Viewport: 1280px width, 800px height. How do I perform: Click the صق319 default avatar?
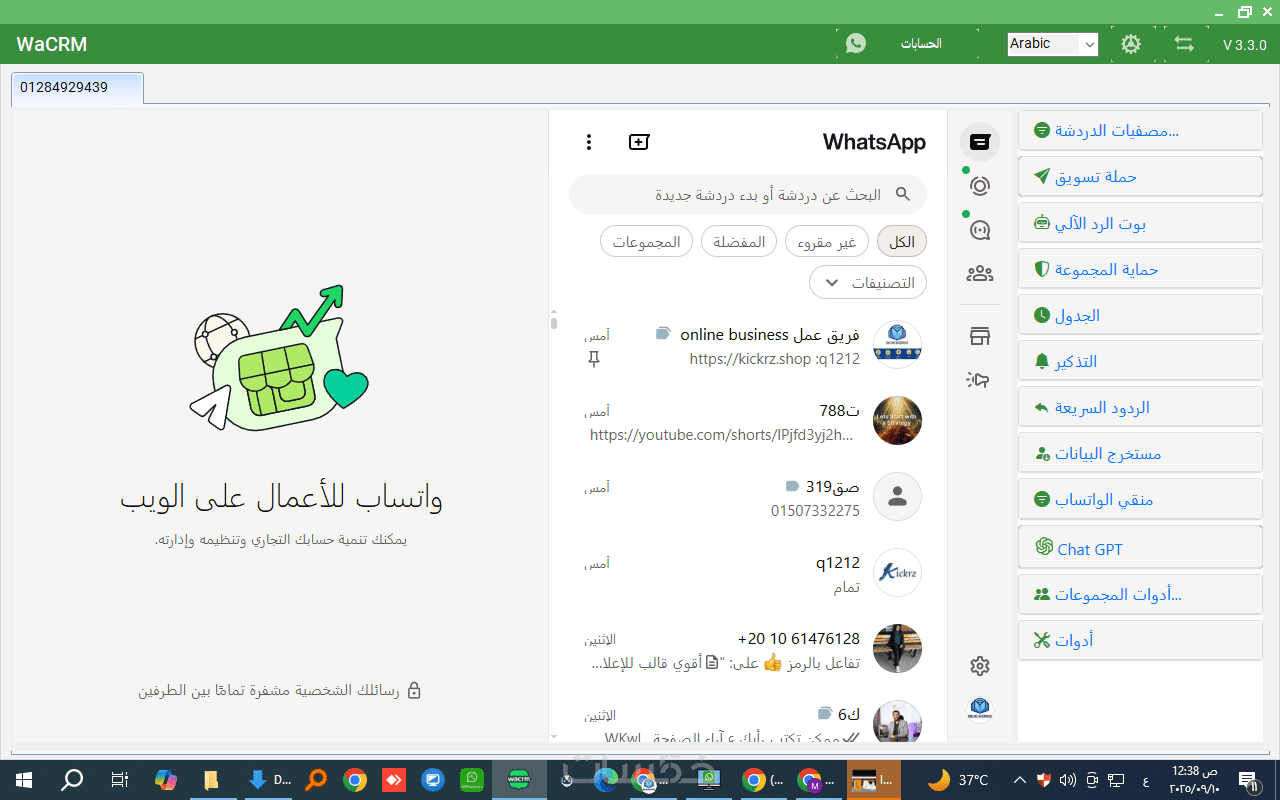click(897, 497)
